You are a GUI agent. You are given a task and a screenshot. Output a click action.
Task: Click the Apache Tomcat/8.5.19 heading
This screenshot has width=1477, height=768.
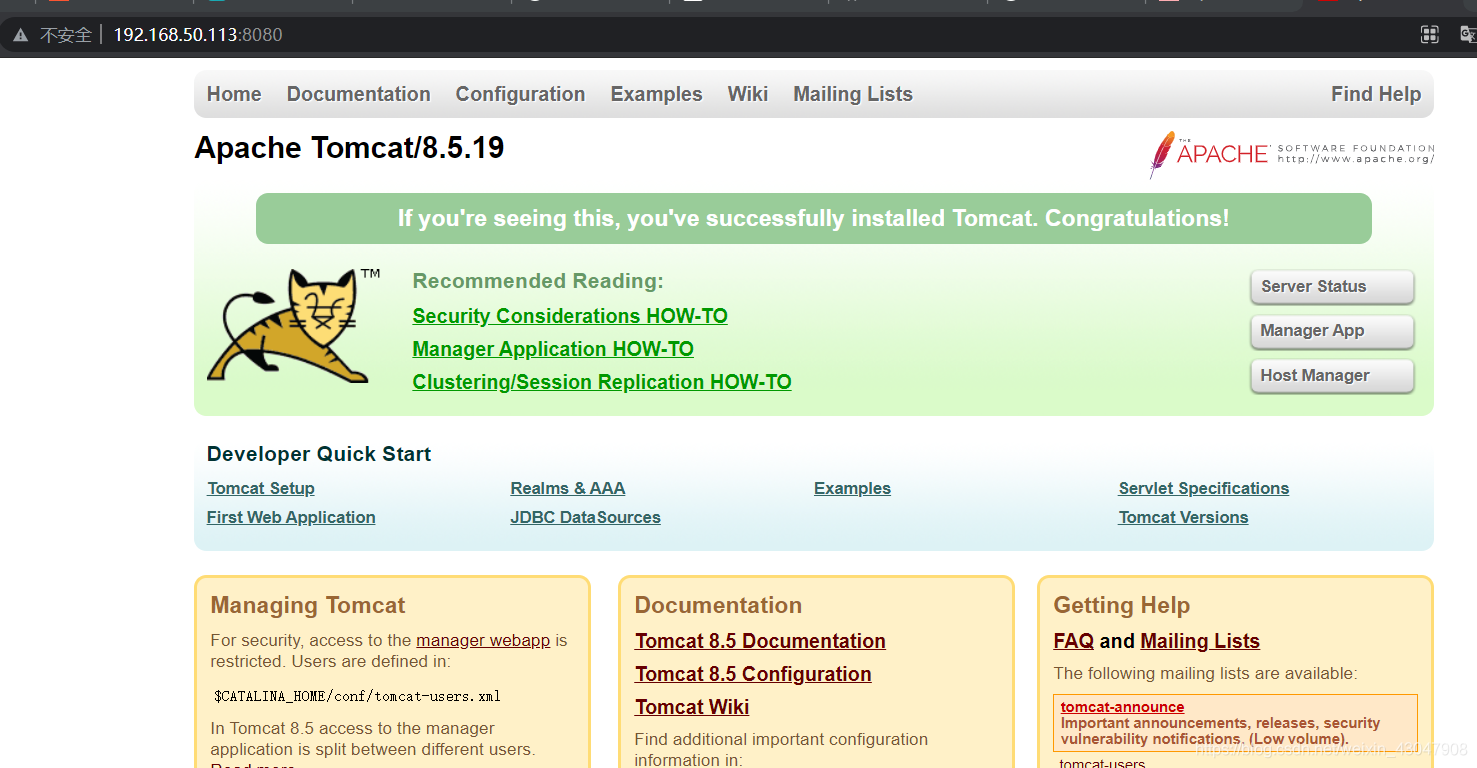click(x=349, y=148)
